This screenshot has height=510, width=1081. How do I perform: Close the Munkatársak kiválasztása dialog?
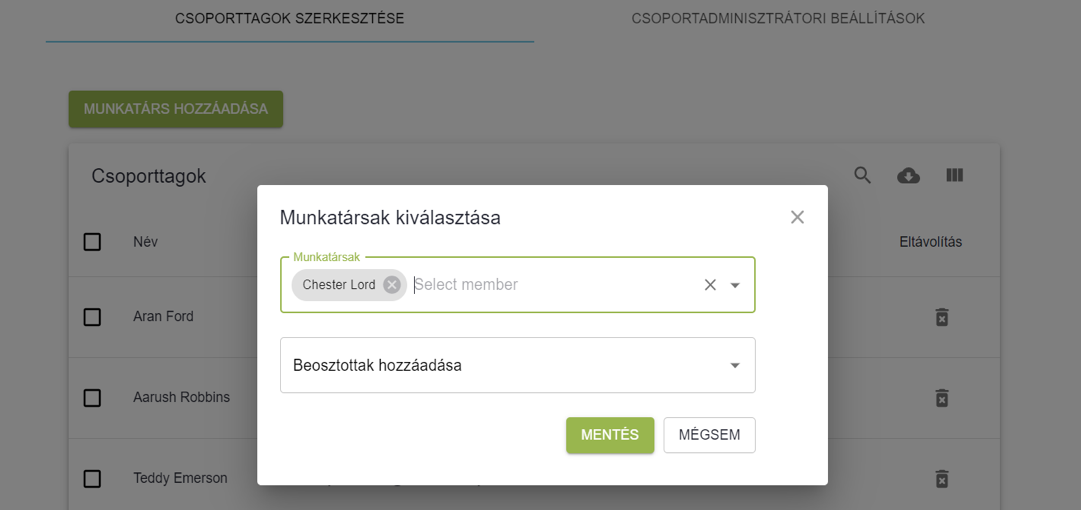797,217
